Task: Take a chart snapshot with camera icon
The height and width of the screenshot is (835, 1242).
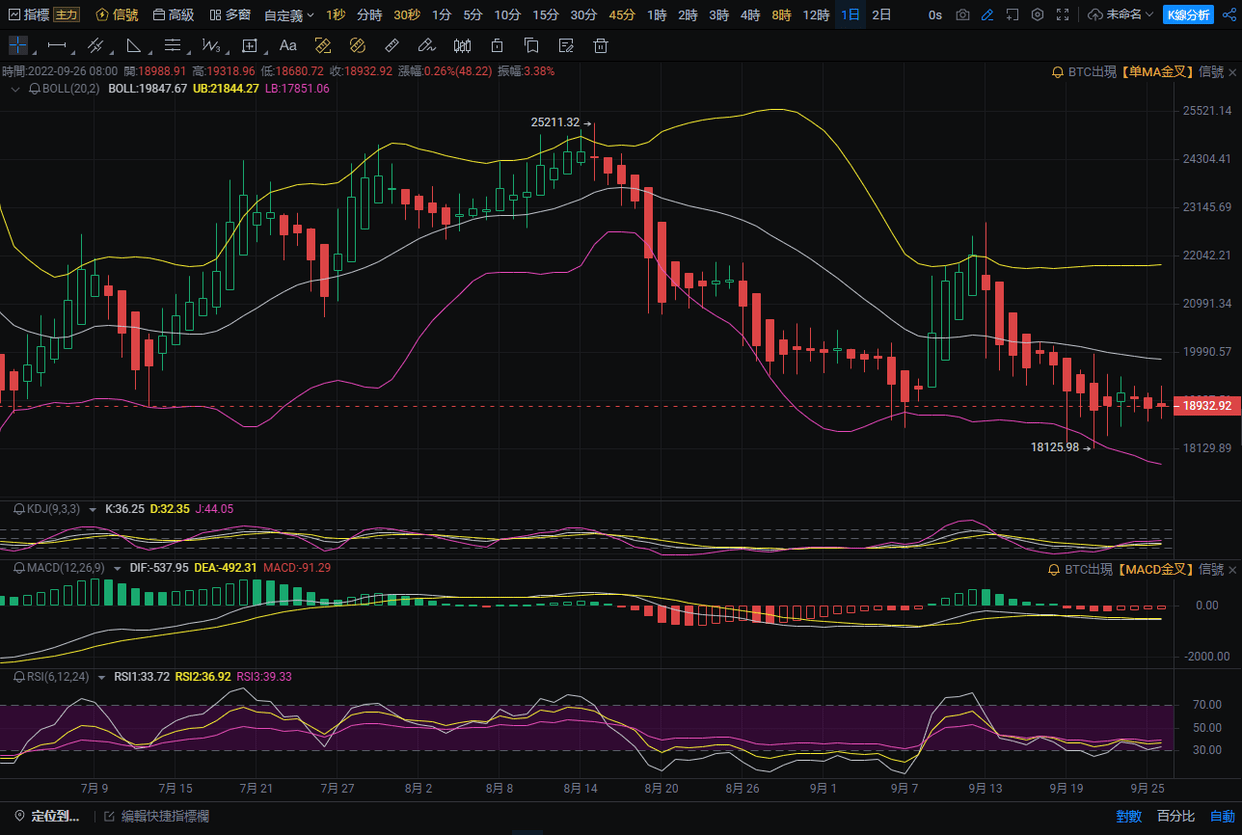Action: click(x=962, y=15)
